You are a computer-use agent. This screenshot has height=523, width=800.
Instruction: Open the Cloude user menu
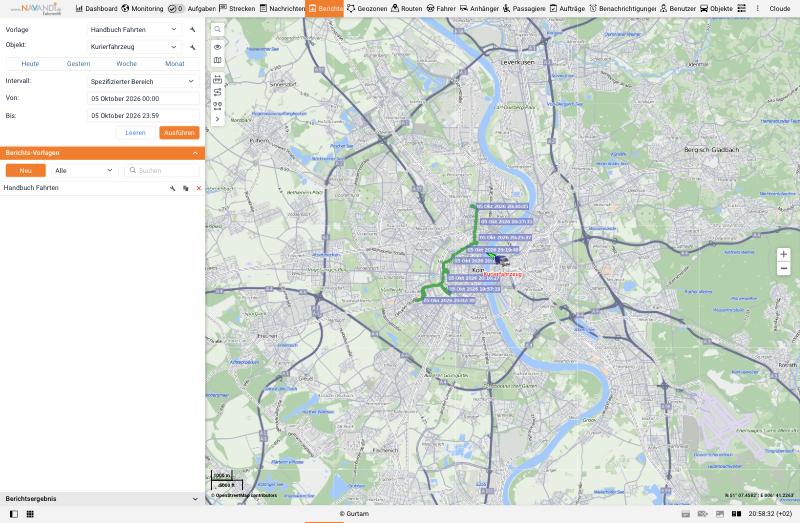point(780,9)
